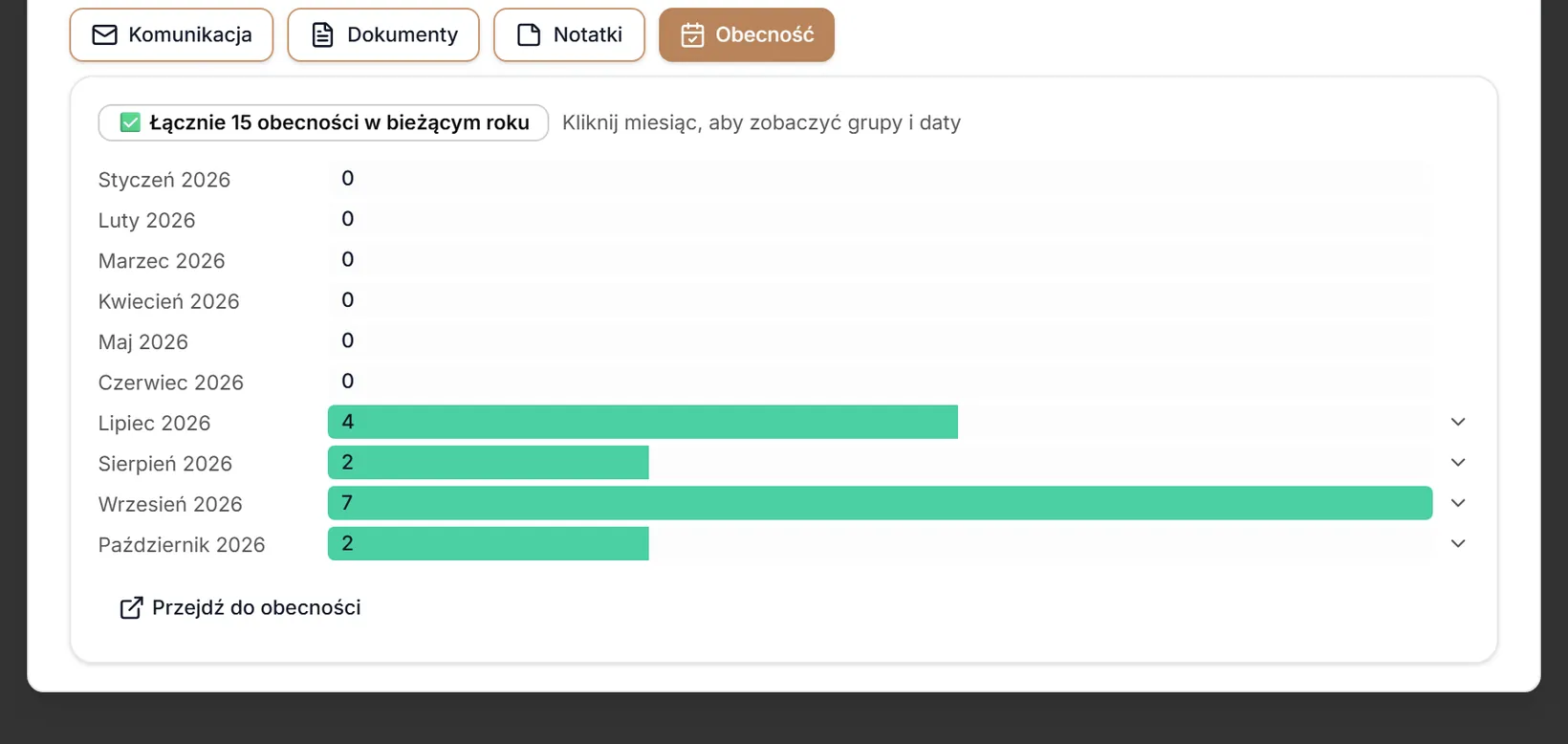
Task: Click the Luty 2026 month label
Action: pos(146,221)
